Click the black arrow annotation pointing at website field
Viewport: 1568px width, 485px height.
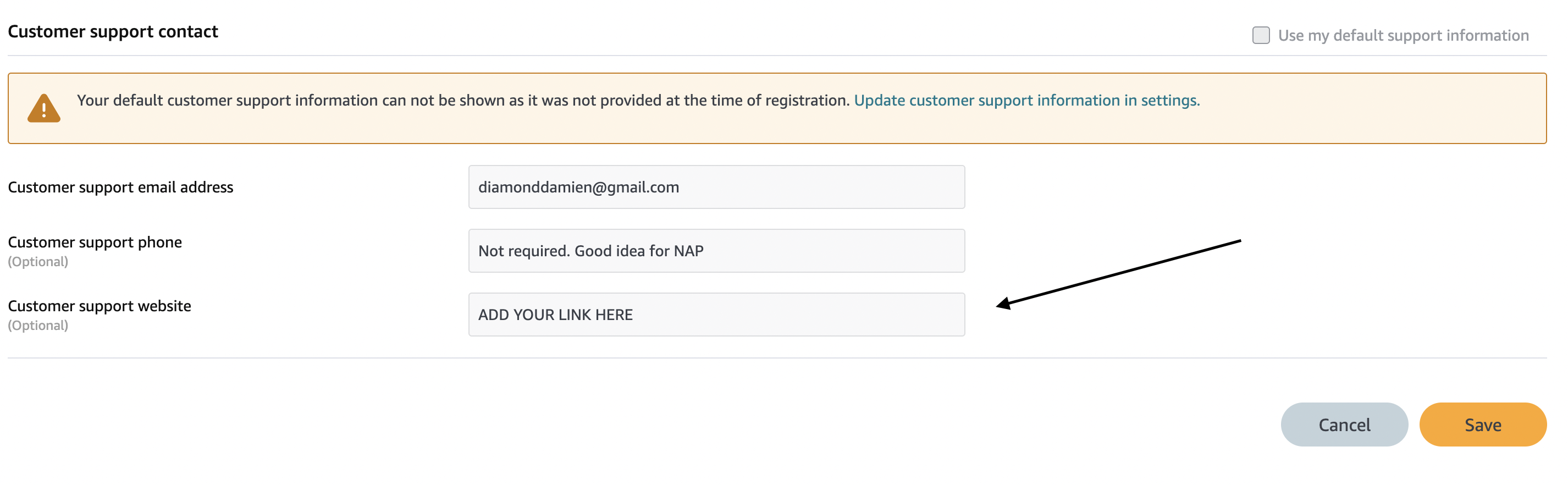click(1119, 274)
